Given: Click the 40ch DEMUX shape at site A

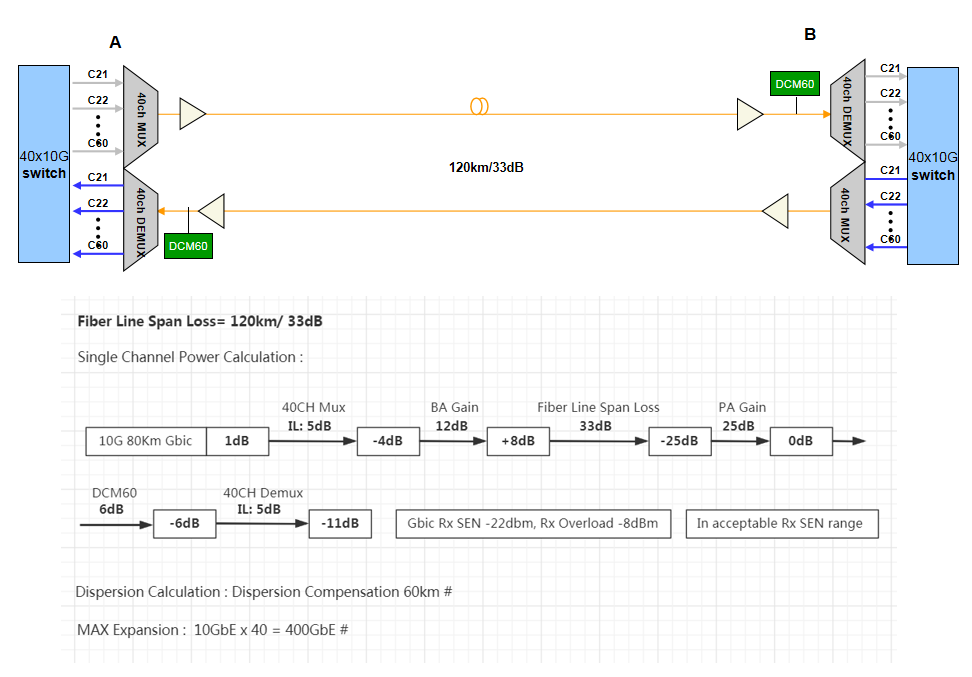Looking at the screenshot, I should [x=141, y=219].
